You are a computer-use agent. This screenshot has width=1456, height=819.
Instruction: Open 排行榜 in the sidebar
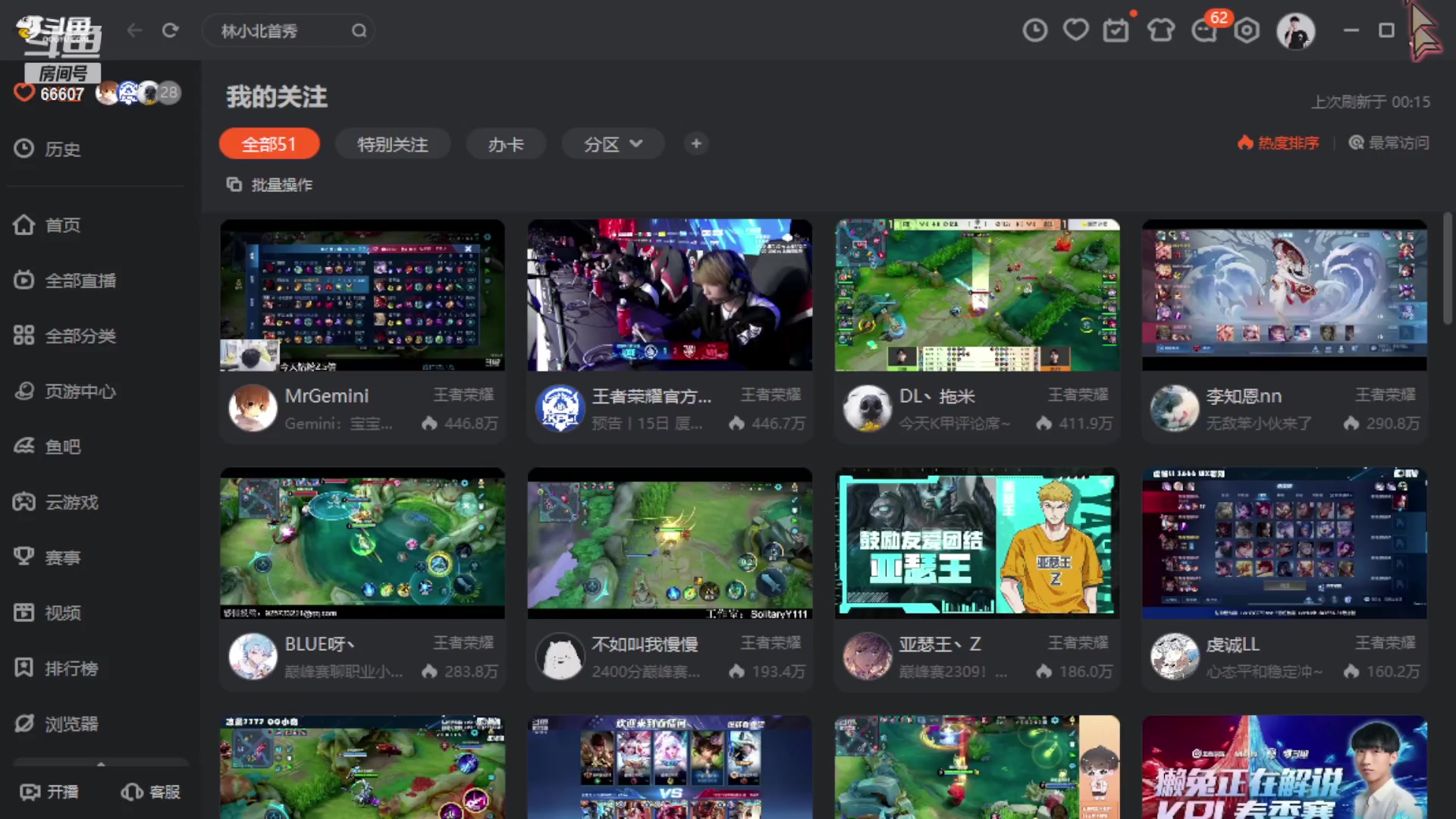[x=56, y=668]
